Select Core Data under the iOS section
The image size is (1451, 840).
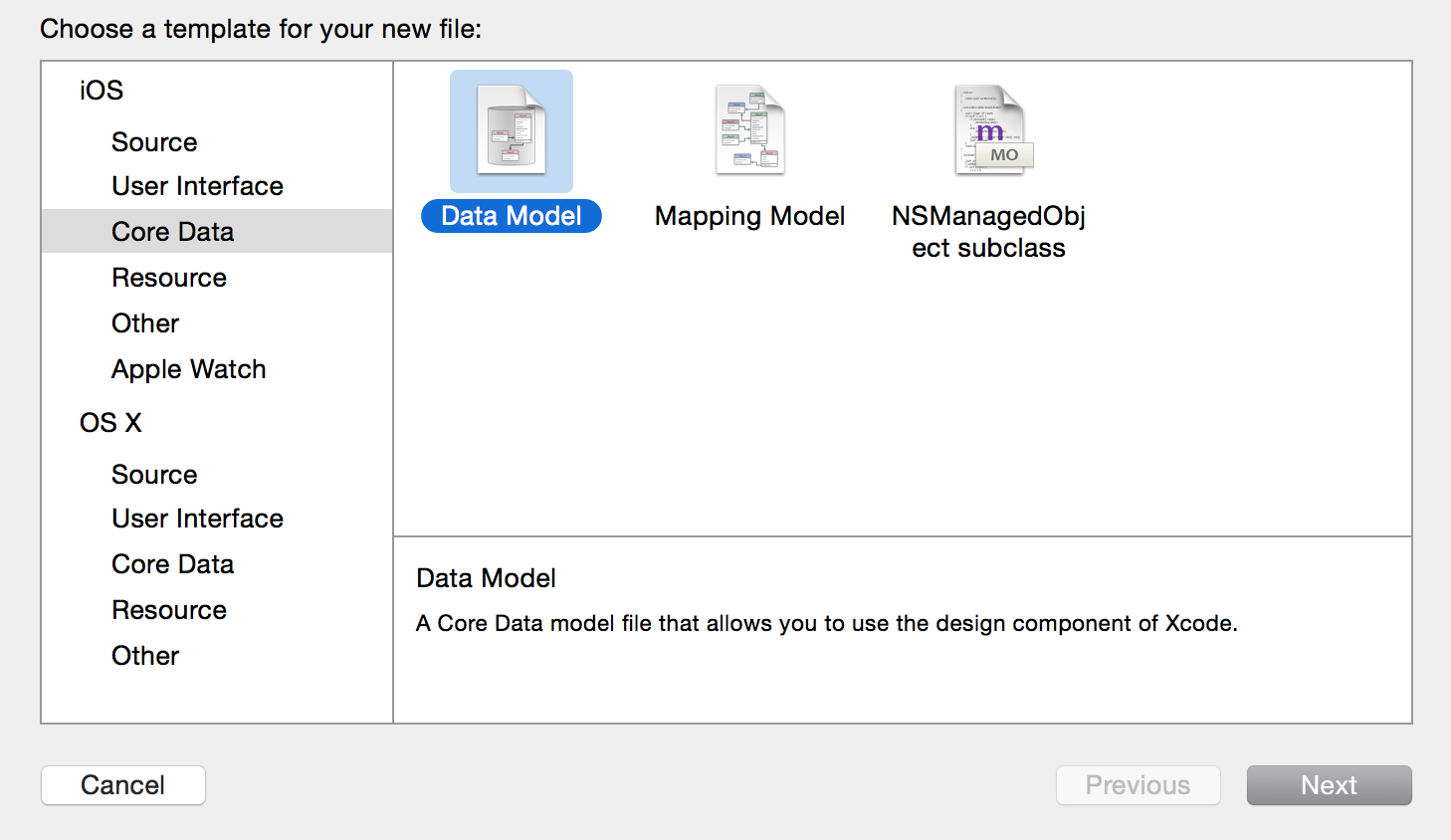[172, 232]
